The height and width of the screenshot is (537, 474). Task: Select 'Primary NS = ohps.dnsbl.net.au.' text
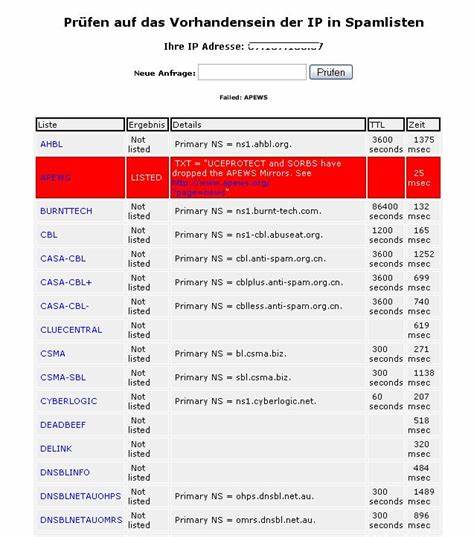pos(244,496)
